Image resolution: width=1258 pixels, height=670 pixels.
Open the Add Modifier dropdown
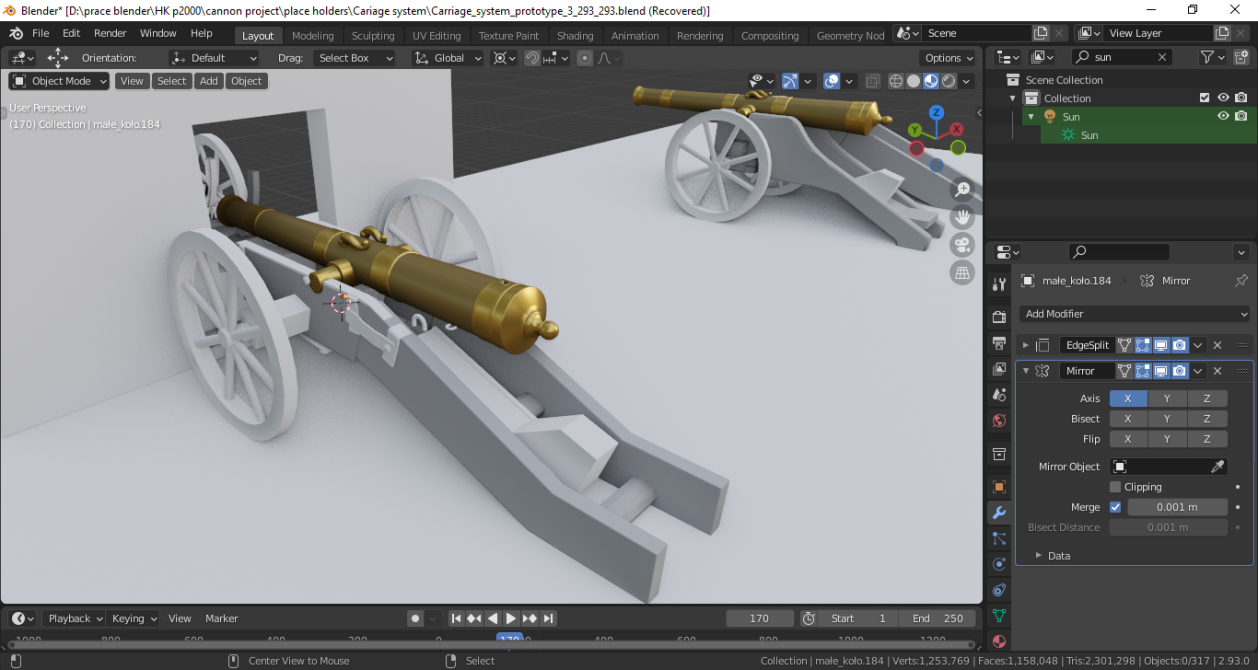click(x=1136, y=314)
